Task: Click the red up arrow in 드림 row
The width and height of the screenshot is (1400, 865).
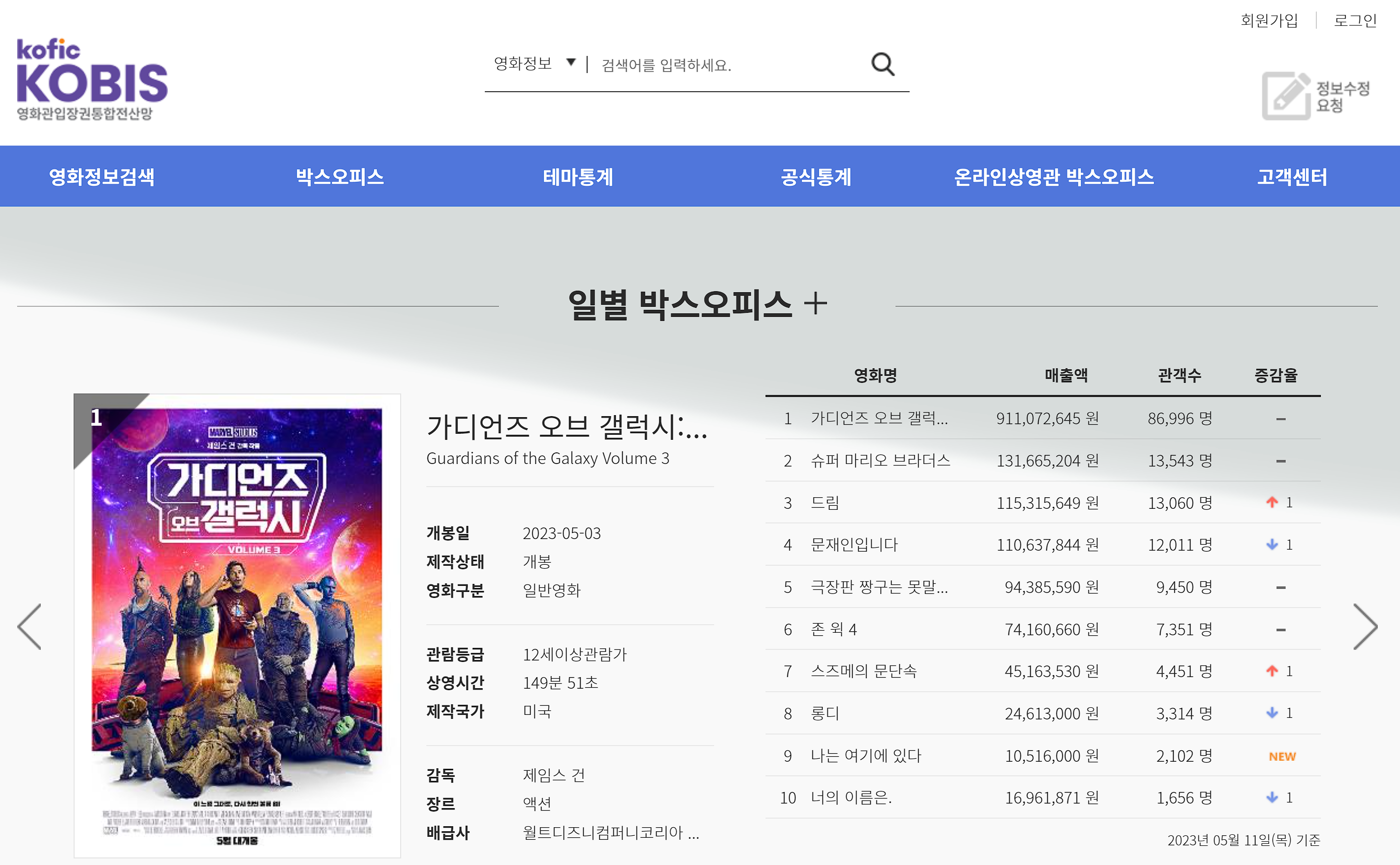Action: click(1272, 502)
